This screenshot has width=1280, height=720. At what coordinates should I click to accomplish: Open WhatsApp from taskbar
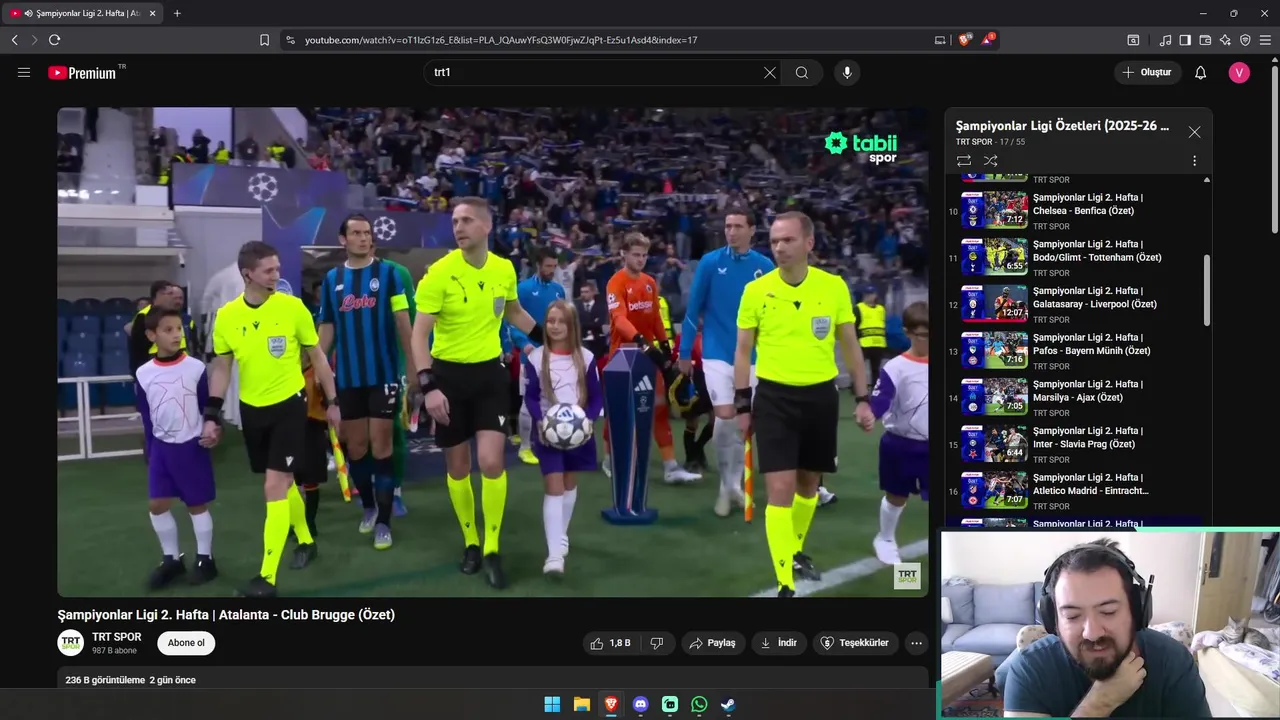[699, 704]
